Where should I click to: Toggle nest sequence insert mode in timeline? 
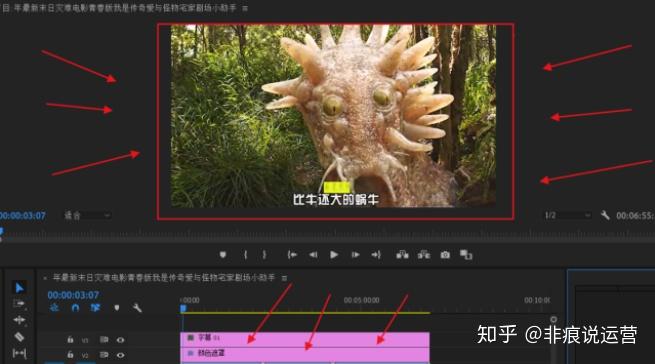(x=54, y=308)
